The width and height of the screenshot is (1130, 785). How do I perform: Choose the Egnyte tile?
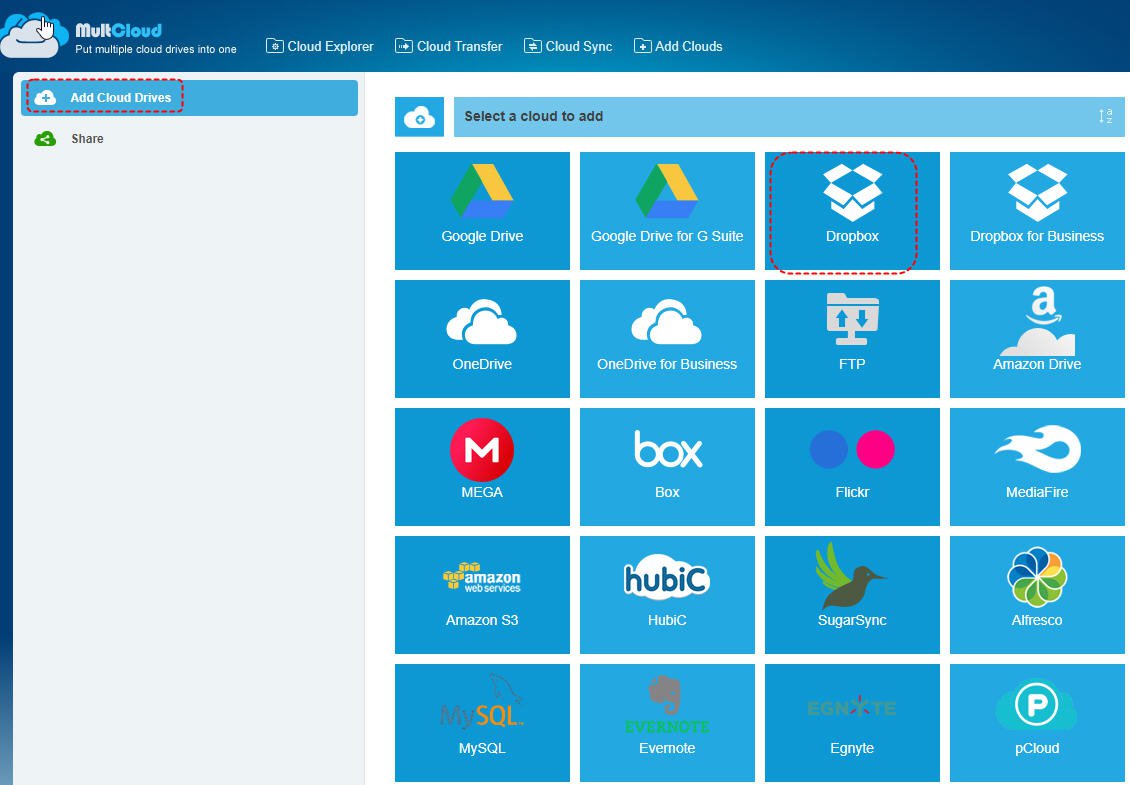852,722
